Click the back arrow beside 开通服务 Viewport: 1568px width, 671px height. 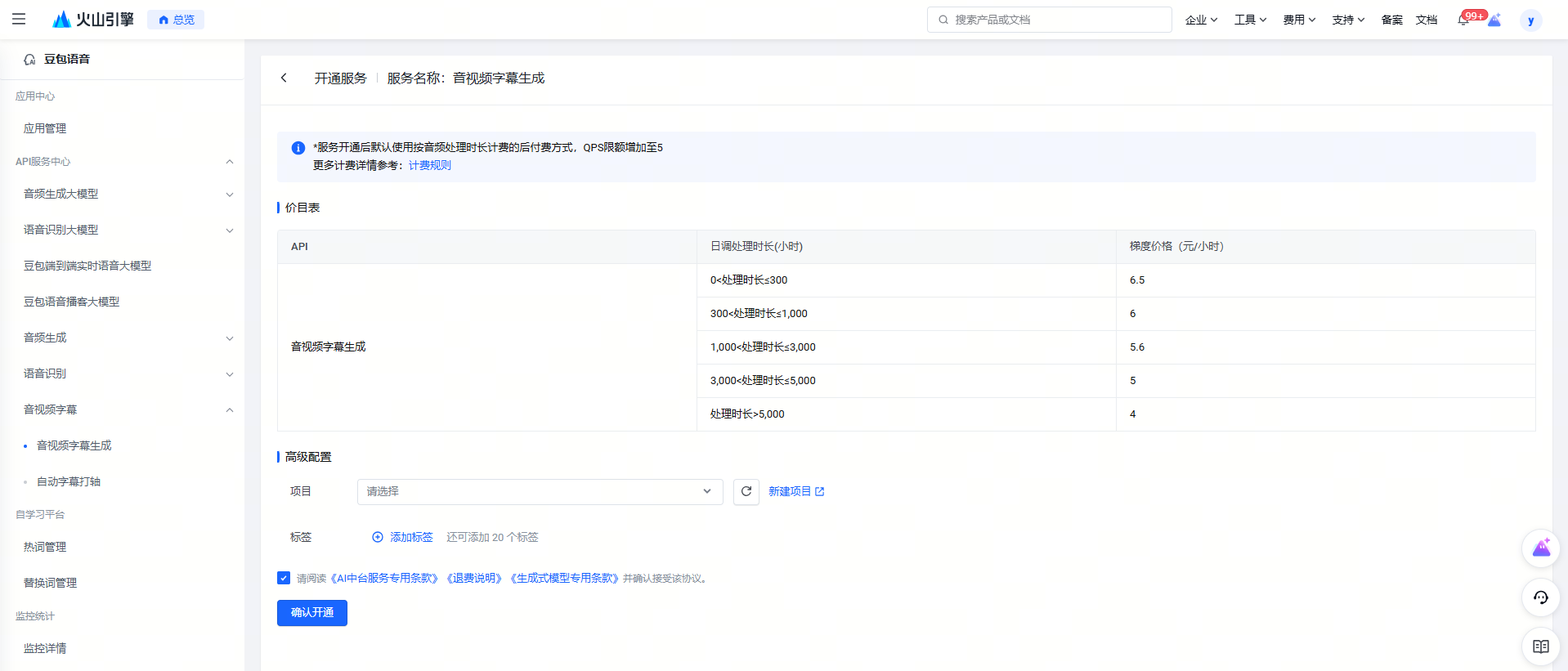284,78
